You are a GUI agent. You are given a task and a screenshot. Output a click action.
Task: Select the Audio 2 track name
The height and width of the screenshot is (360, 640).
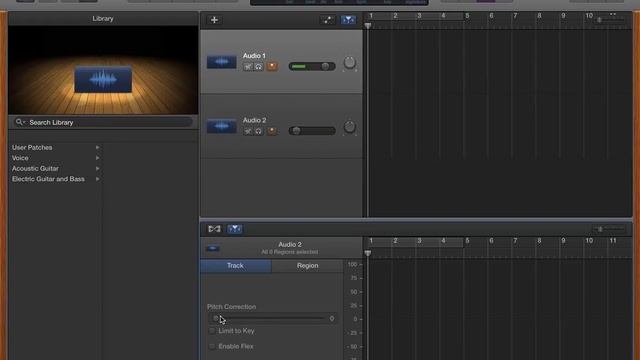[254, 120]
